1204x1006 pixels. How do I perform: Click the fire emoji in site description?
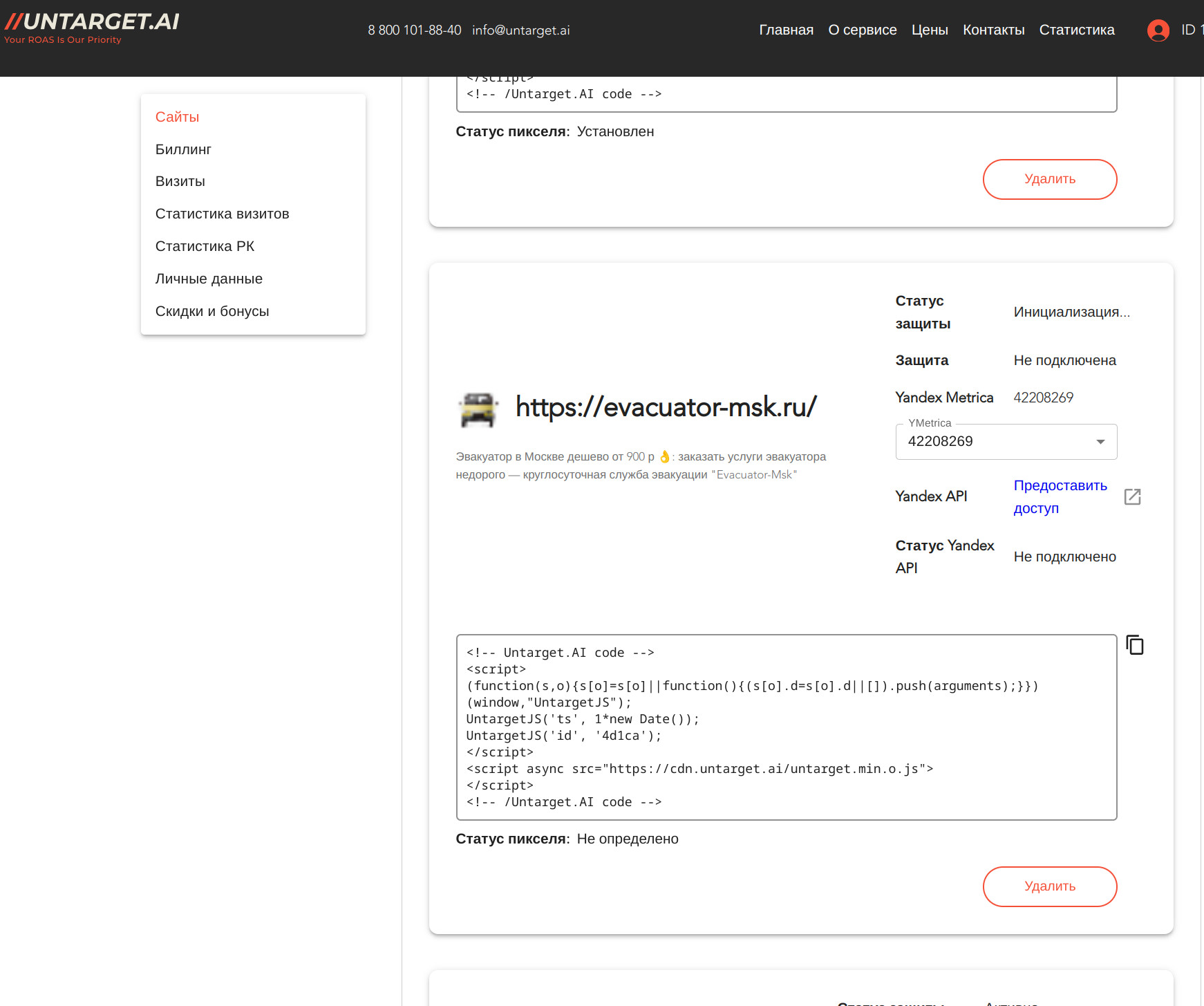click(x=665, y=456)
